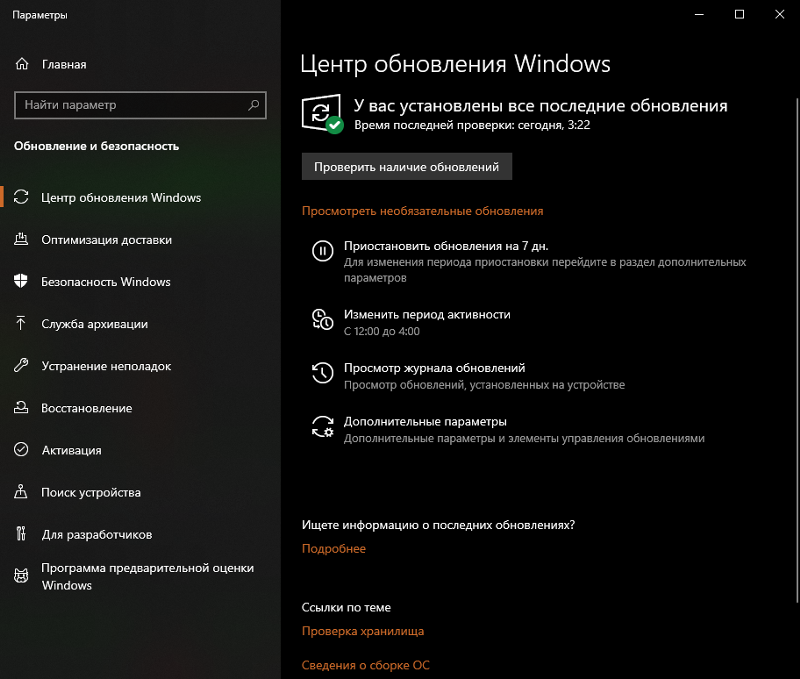
Task: Click Ищете информацию о последних обновлениях? text
Action: (438, 525)
